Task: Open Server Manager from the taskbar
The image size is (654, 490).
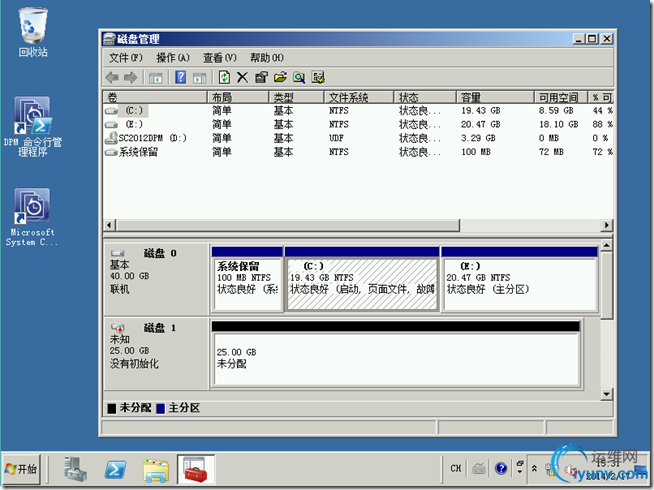Action: coord(75,469)
